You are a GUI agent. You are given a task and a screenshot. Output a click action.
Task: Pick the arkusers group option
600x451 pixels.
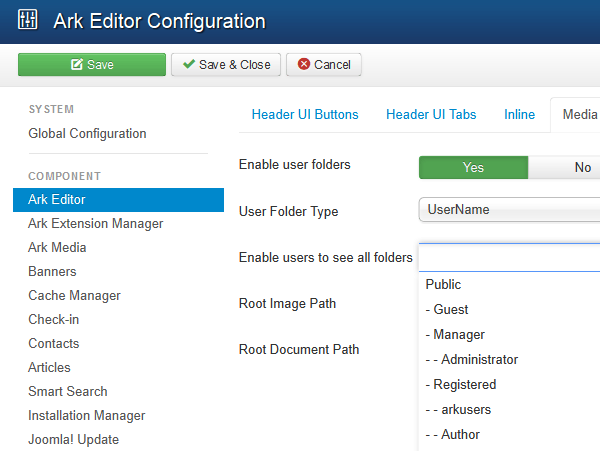coord(459,410)
